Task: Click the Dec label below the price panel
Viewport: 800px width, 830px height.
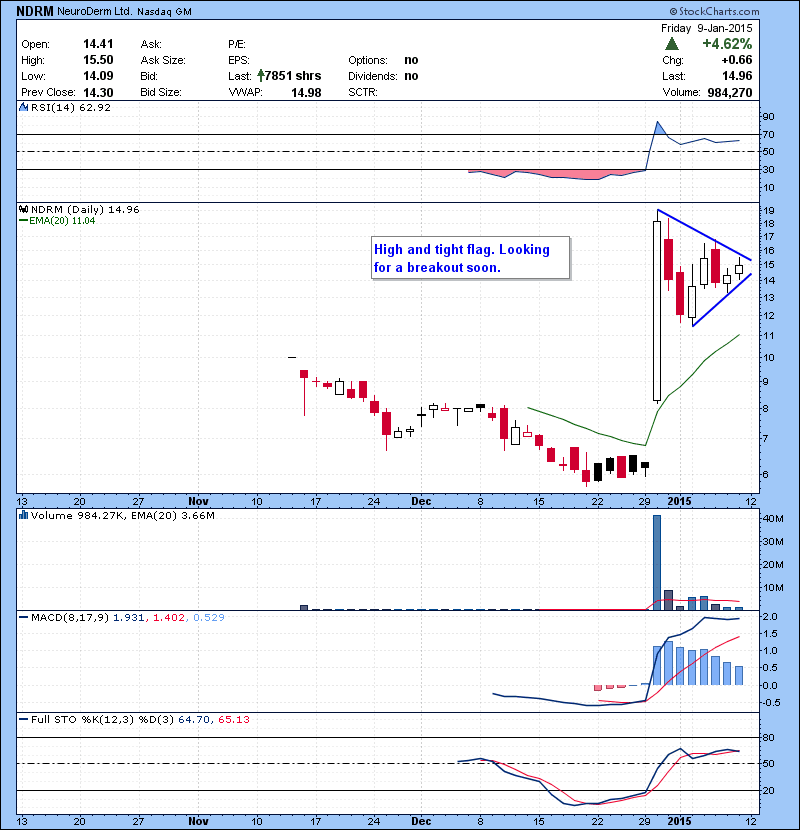Action: coord(421,501)
